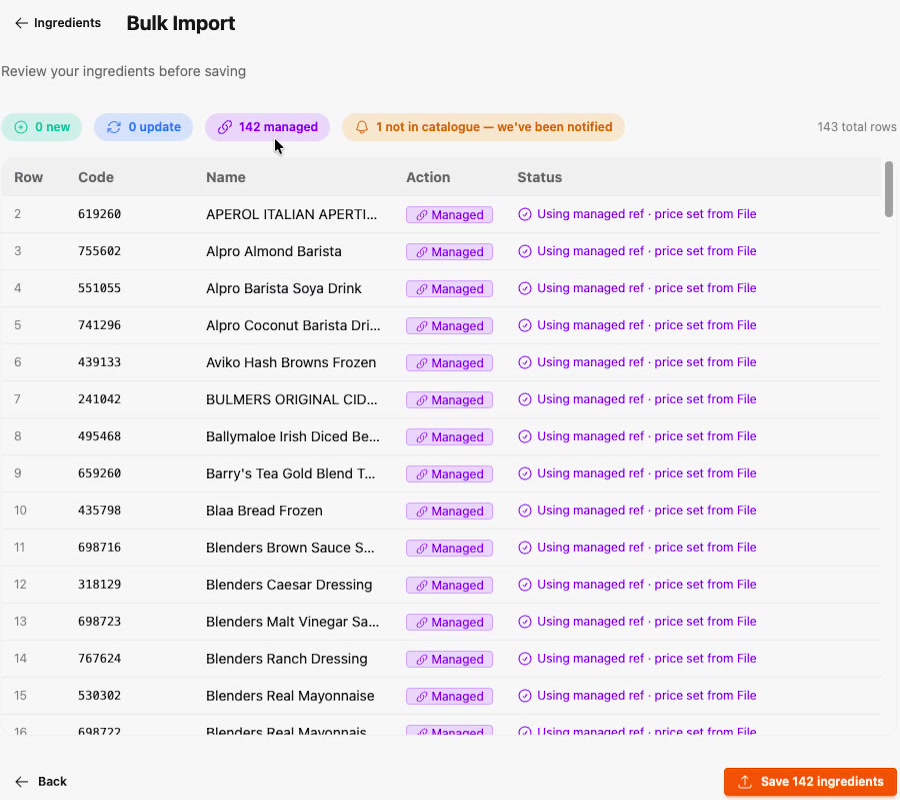The height and width of the screenshot is (800, 900).
Task: Click the refresh icon in 0 update chip
Action: pos(114,127)
